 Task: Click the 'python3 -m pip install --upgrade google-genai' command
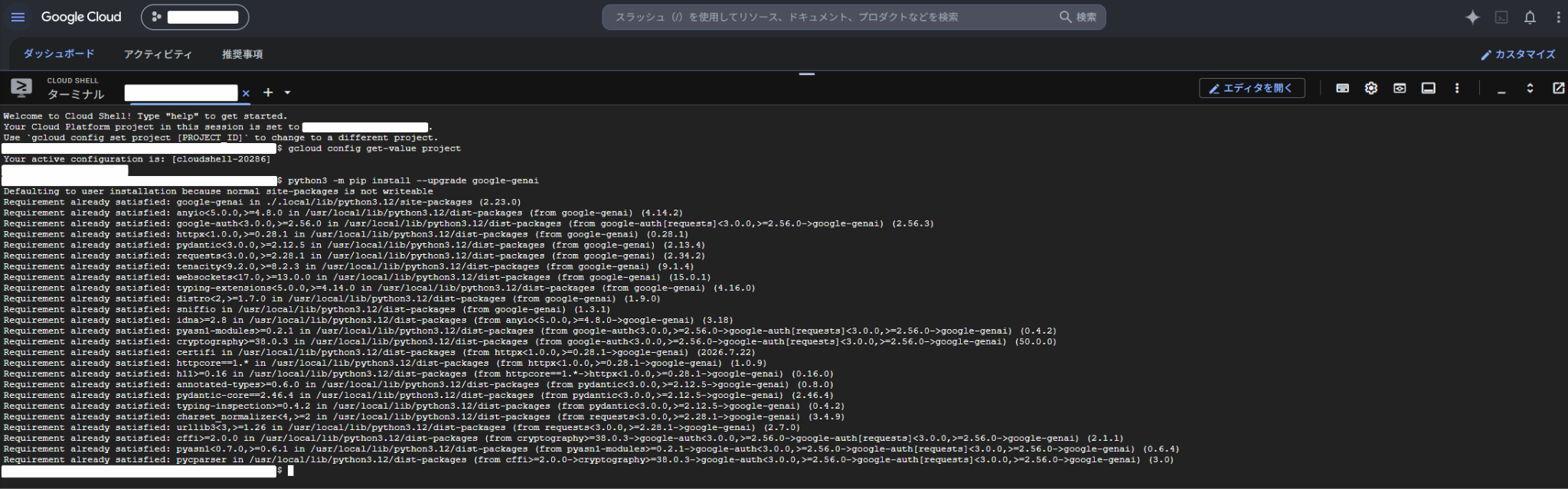click(413, 181)
